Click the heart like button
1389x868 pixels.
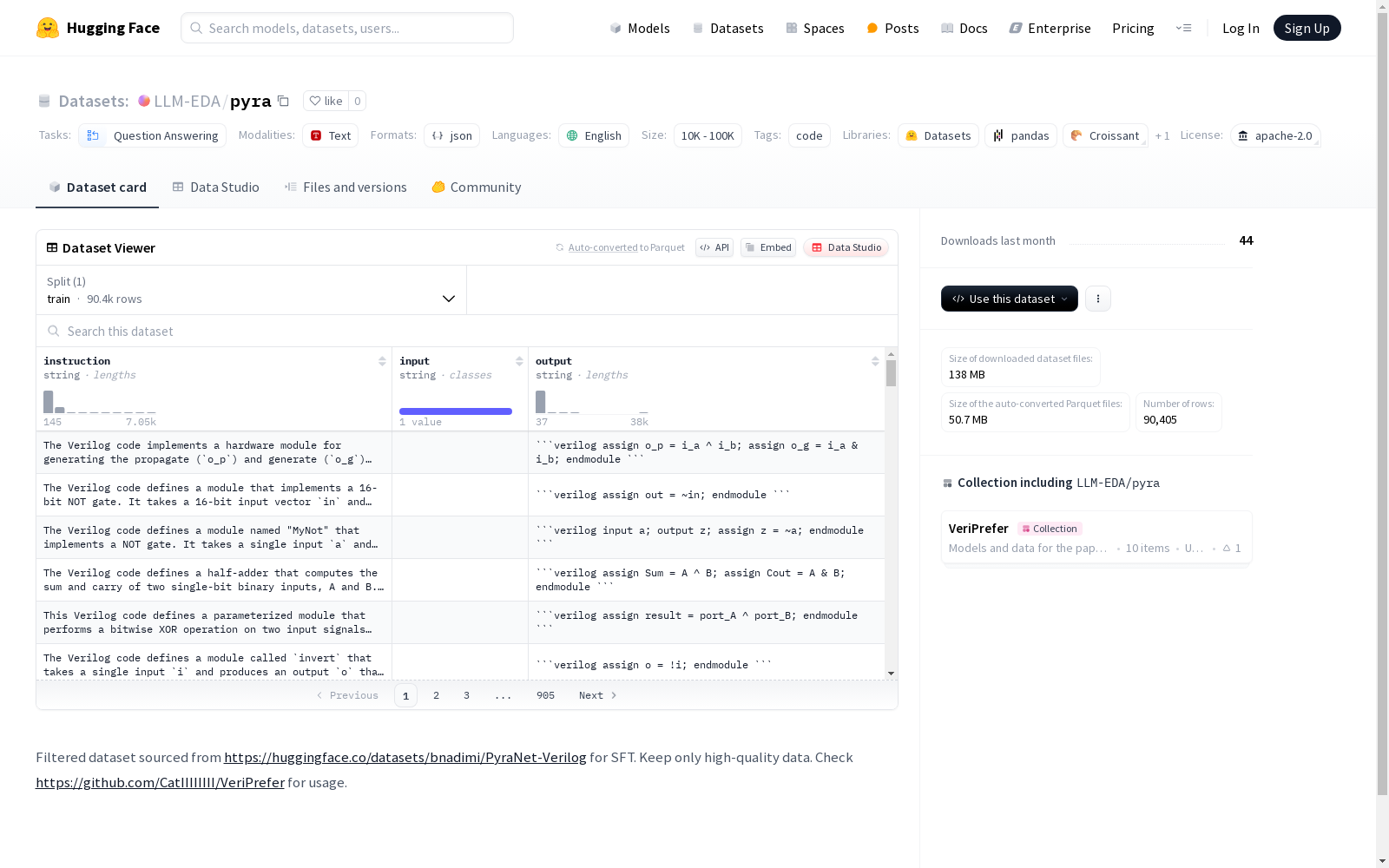[x=326, y=101]
